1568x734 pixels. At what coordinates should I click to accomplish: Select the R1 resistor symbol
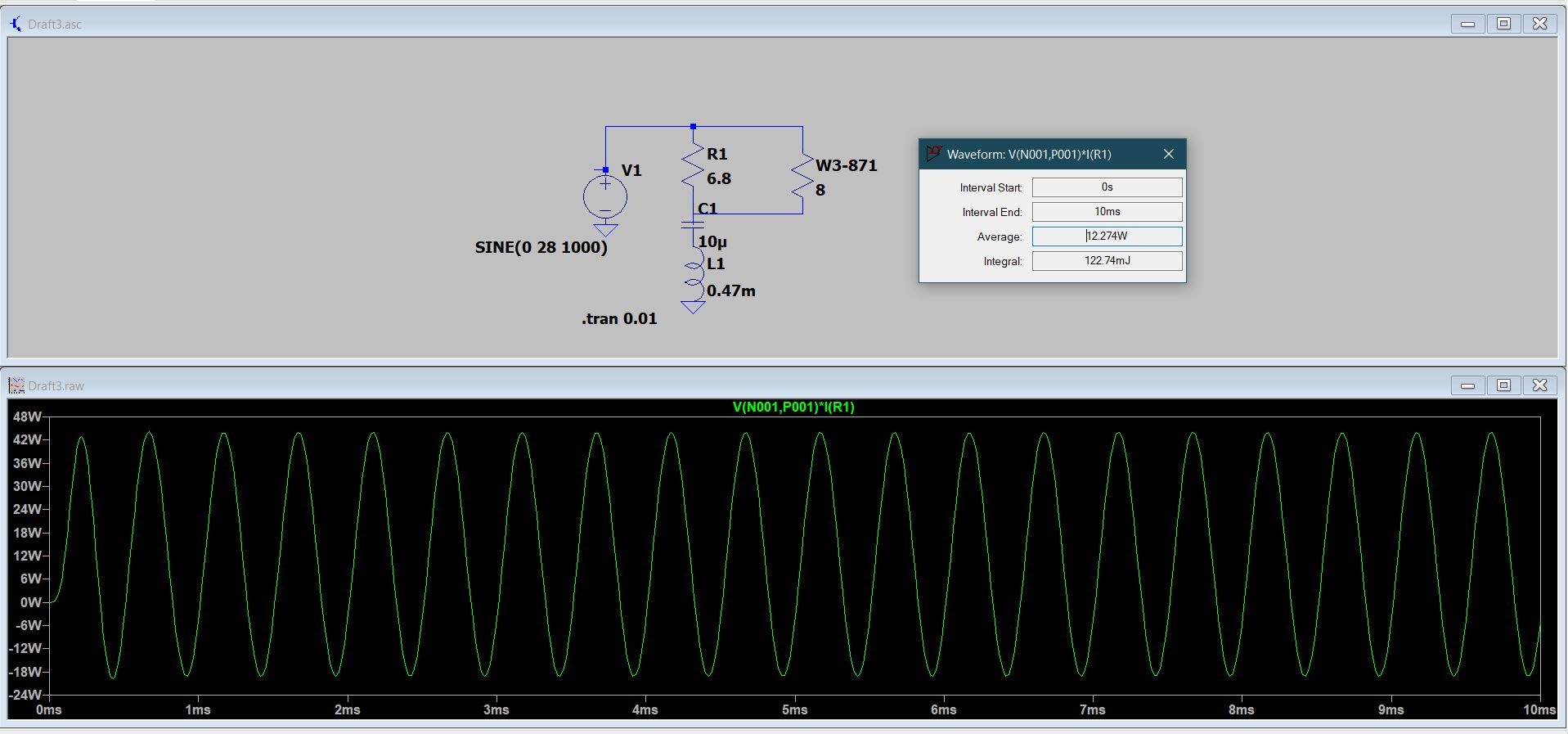tap(693, 166)
